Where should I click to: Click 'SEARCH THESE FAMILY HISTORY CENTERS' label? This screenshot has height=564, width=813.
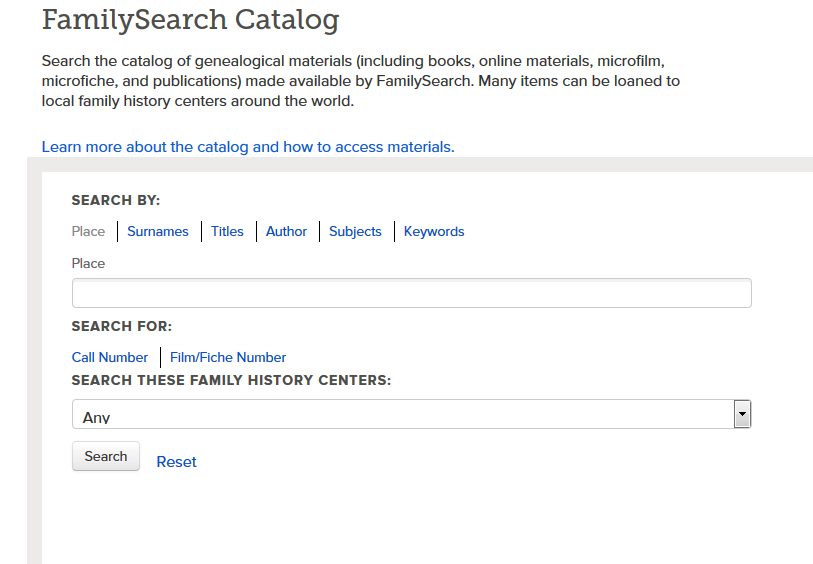pyautogui.click(x=231, y=381)
